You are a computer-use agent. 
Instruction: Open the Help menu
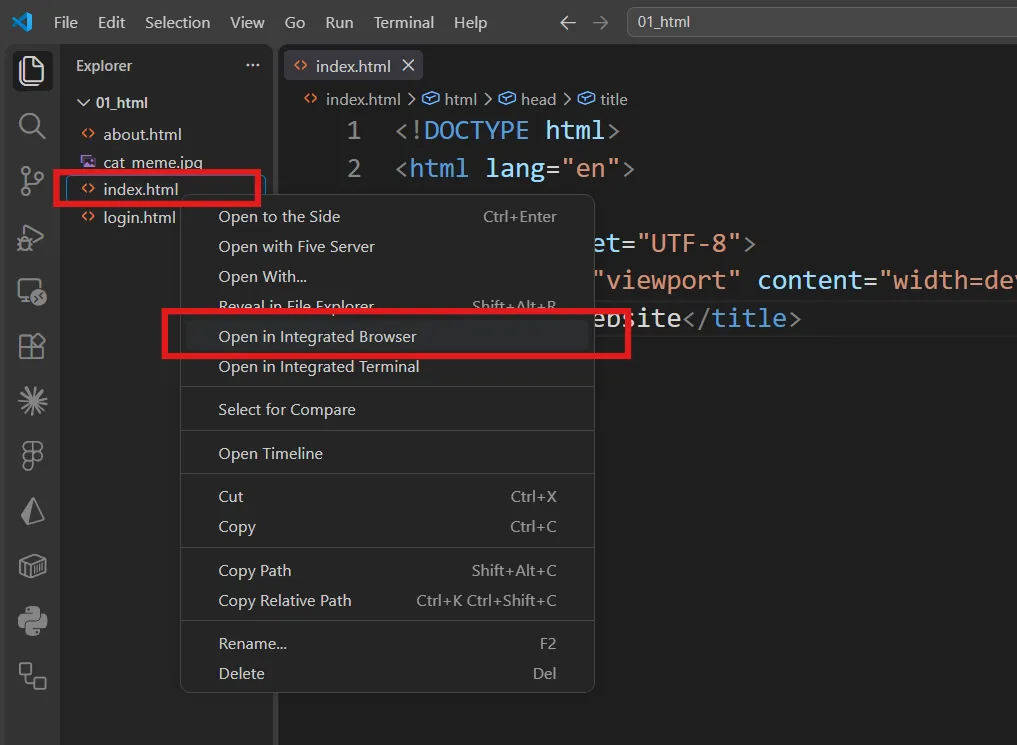[x=470, y=23]
